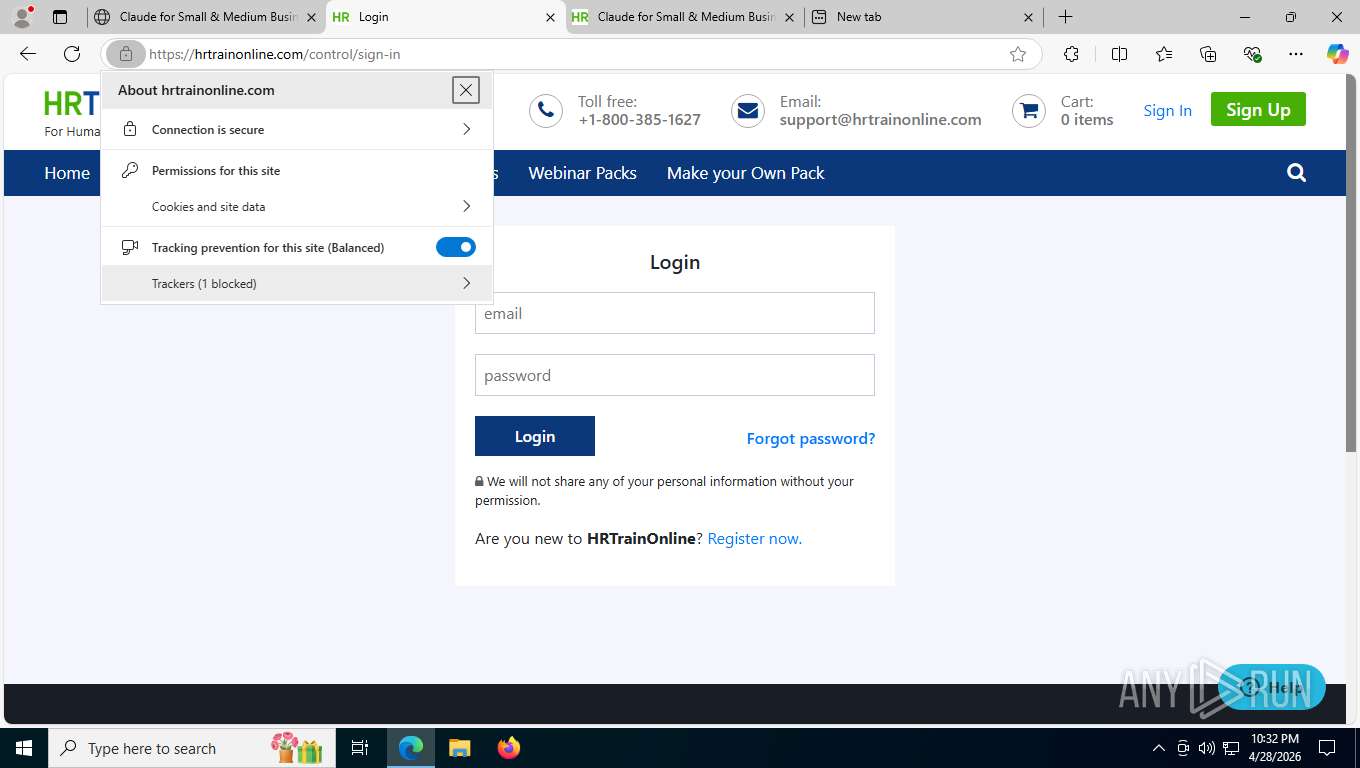
Task: Add page to favorites with star icon
Action: pyautogui.click(x=1018, y=54)
